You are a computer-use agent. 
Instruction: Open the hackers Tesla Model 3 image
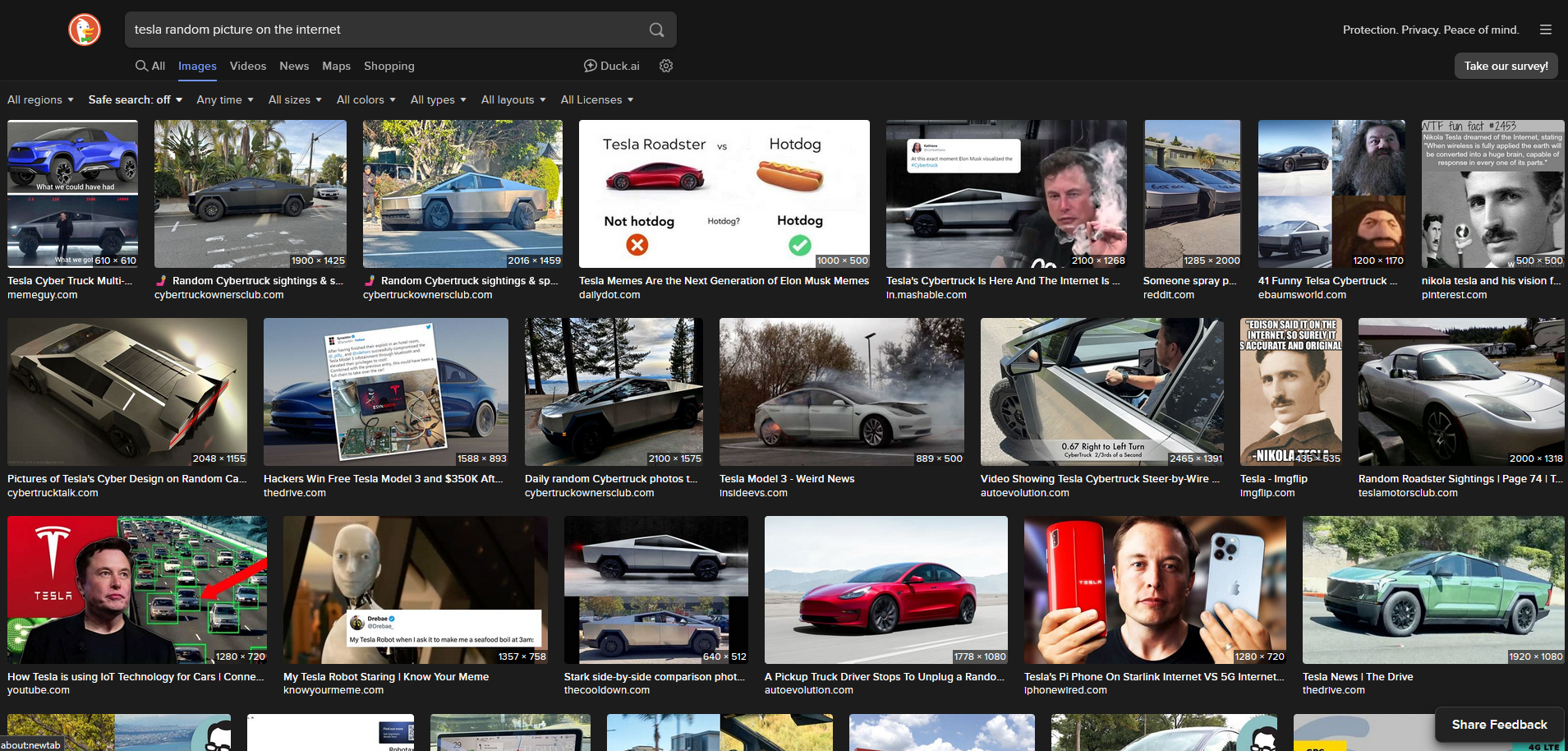386,392
